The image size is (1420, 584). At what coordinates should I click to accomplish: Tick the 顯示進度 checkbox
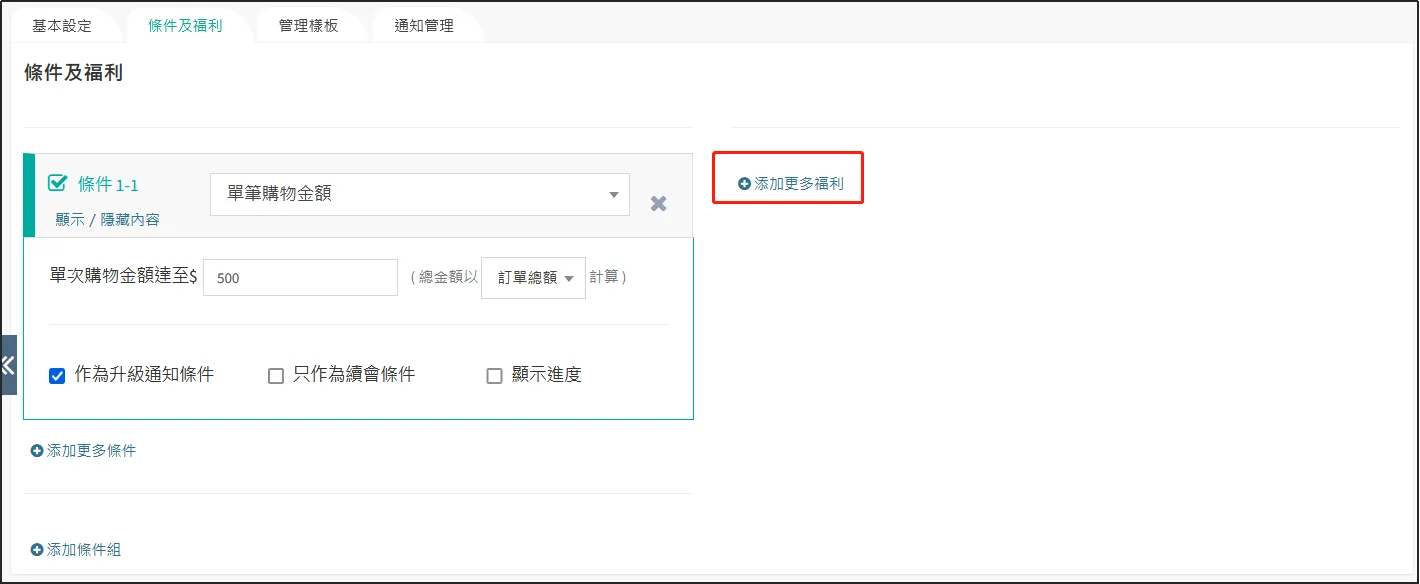click(x=494, y=376)
